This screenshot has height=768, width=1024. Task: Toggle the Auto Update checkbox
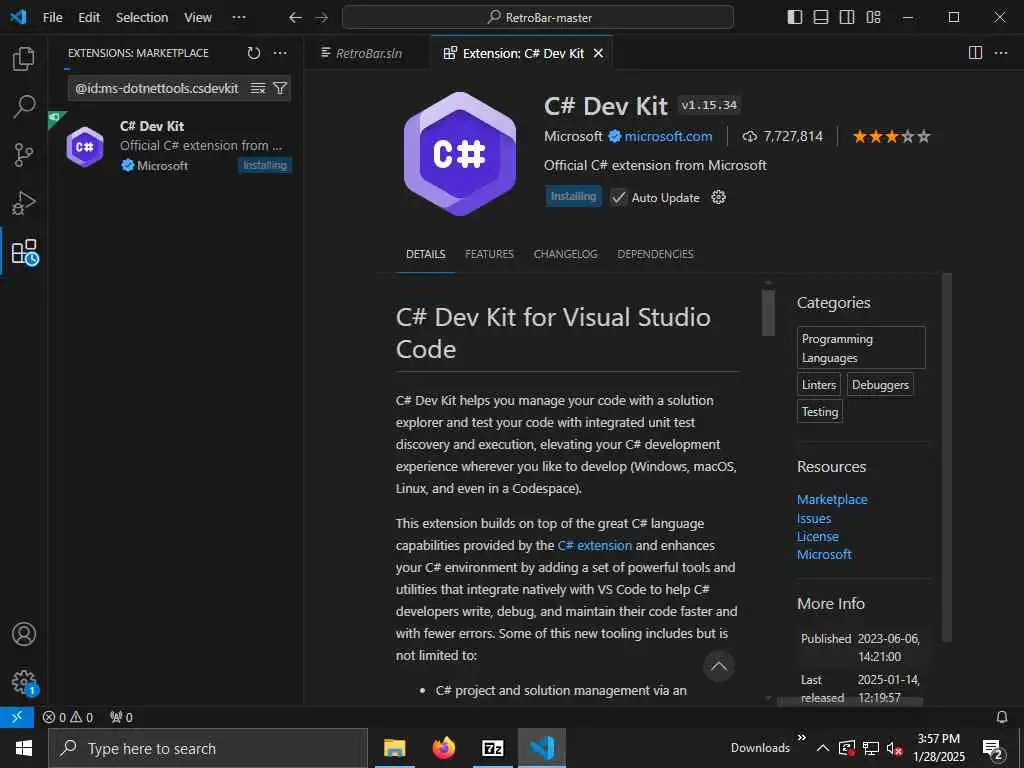[618, 197]
